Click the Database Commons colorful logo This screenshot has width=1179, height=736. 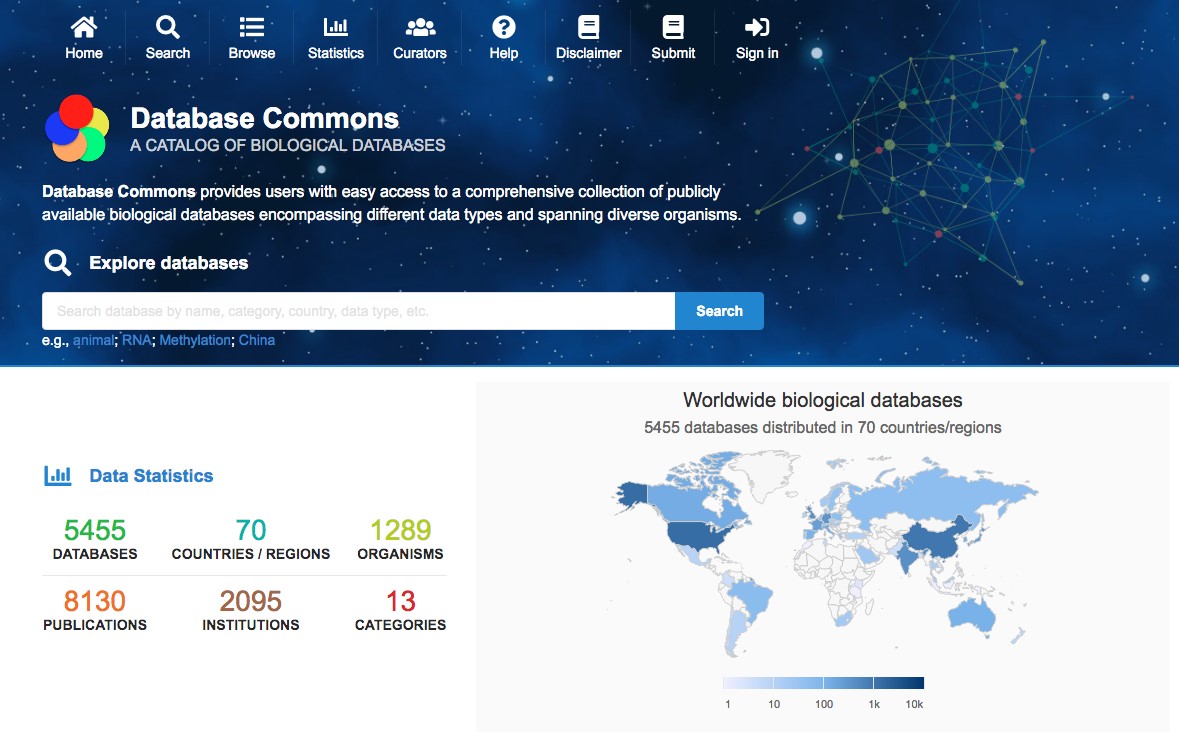77,129
